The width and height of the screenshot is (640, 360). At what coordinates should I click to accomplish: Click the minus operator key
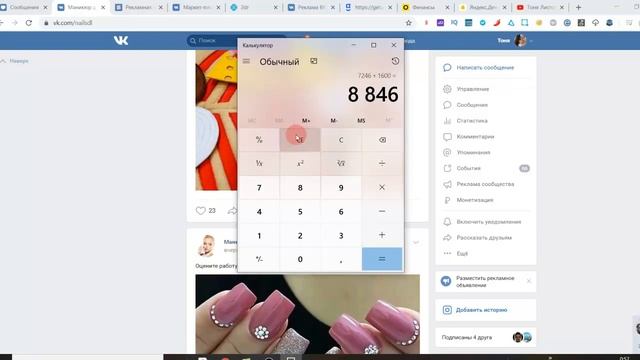pos(382,211)
